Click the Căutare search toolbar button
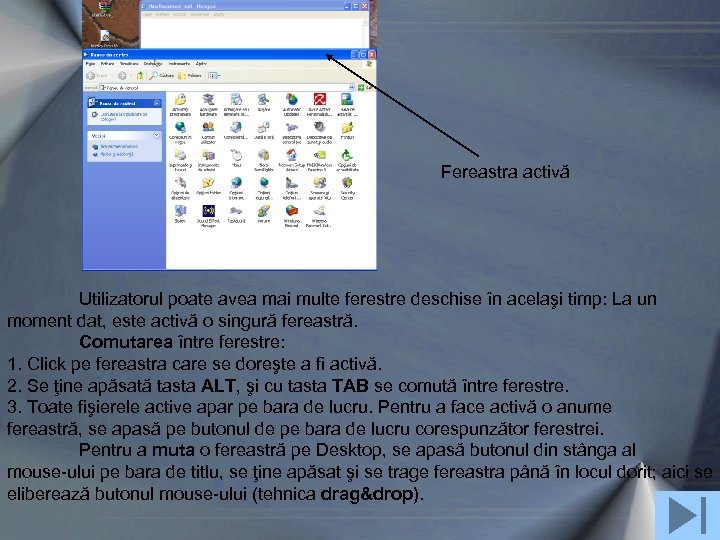The height and width of the screenshot is (540, 720). tap(162, 75)
